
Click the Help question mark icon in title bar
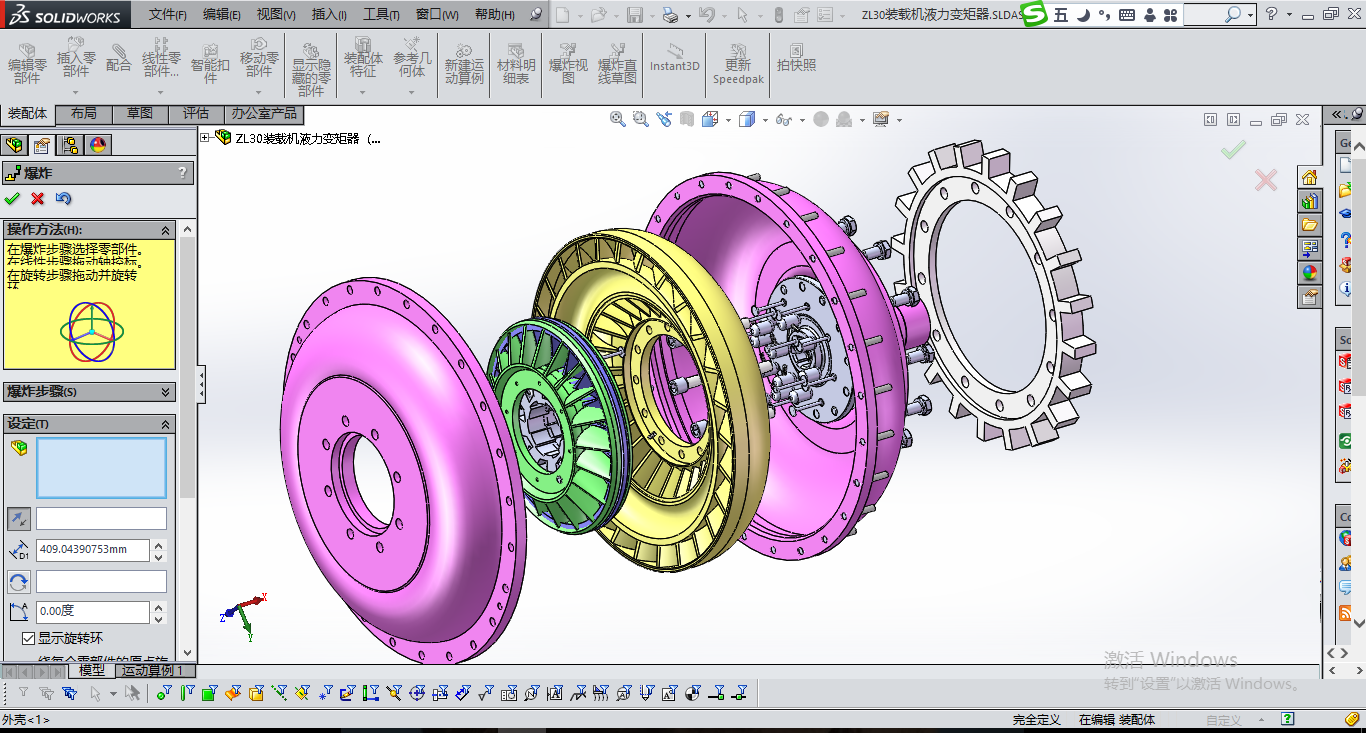1271,14
